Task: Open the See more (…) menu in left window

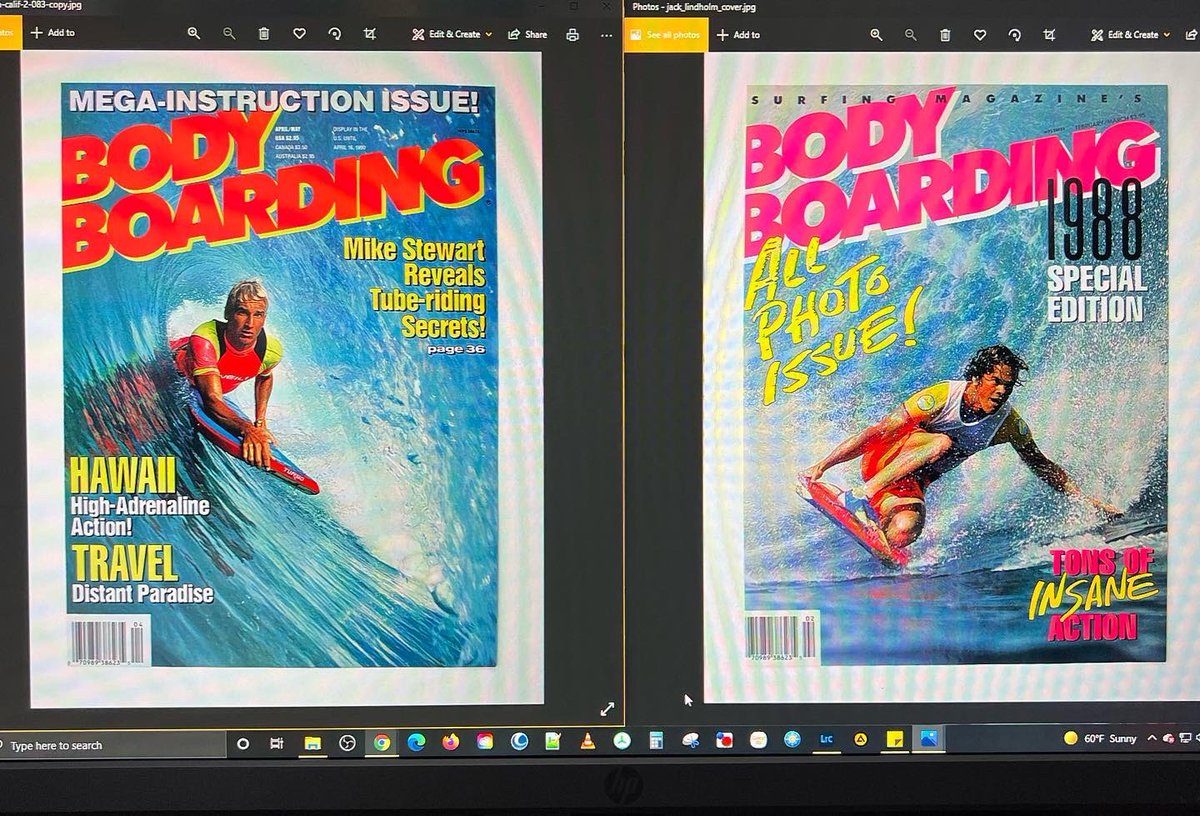Action: tap(606, 34)
